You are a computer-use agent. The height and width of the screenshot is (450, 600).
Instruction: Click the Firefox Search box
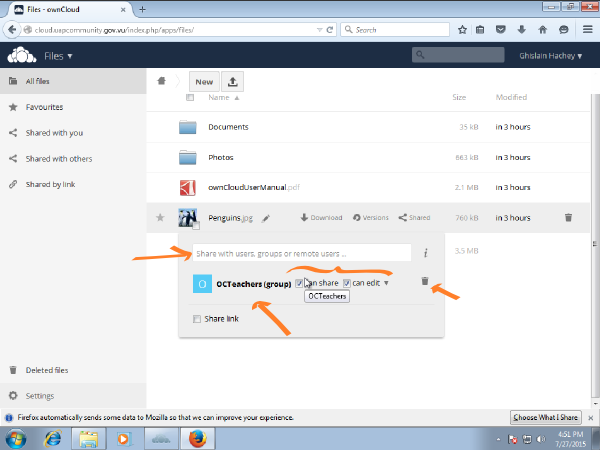(395, 29)
